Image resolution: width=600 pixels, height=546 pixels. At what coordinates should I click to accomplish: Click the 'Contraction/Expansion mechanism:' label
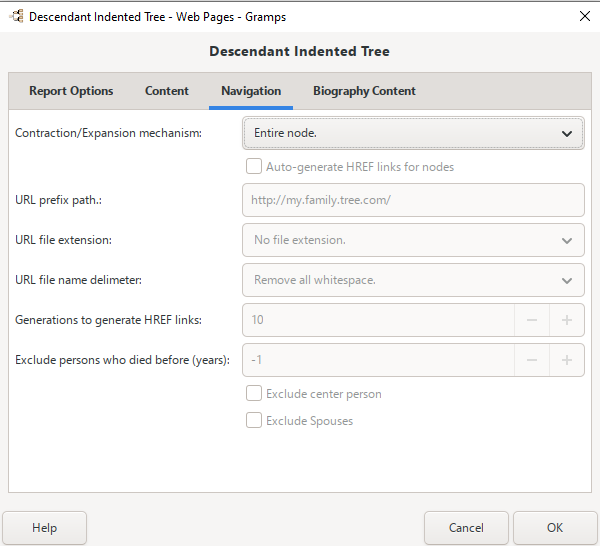[x=108, y=133]
